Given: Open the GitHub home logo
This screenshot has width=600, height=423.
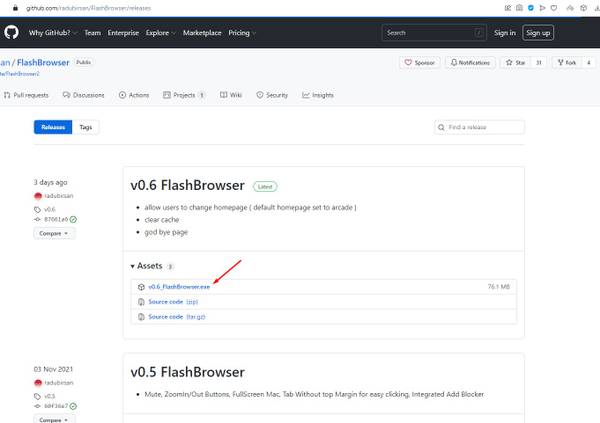Looking at the screenshot, I should pos(11,33).
